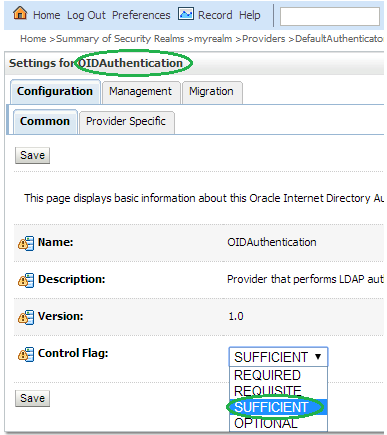Open the Preferences link

point(141,15)
